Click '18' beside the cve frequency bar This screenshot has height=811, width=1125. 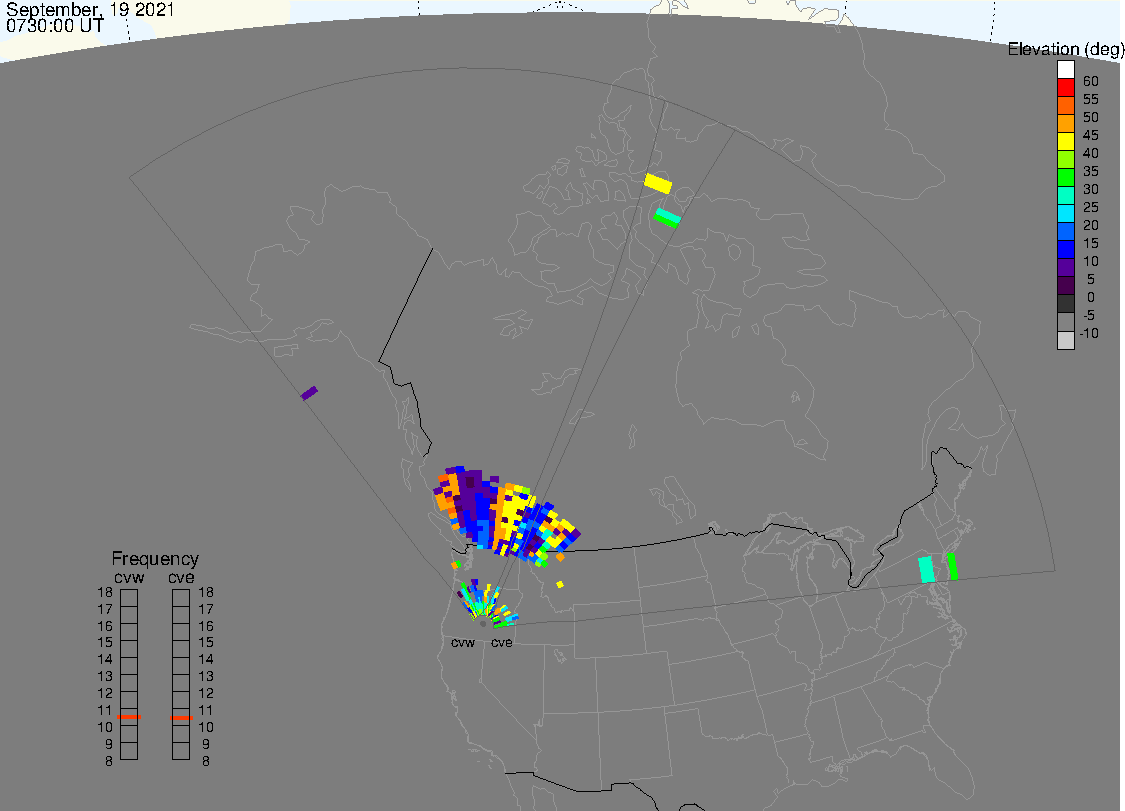(x=206, y=593)
